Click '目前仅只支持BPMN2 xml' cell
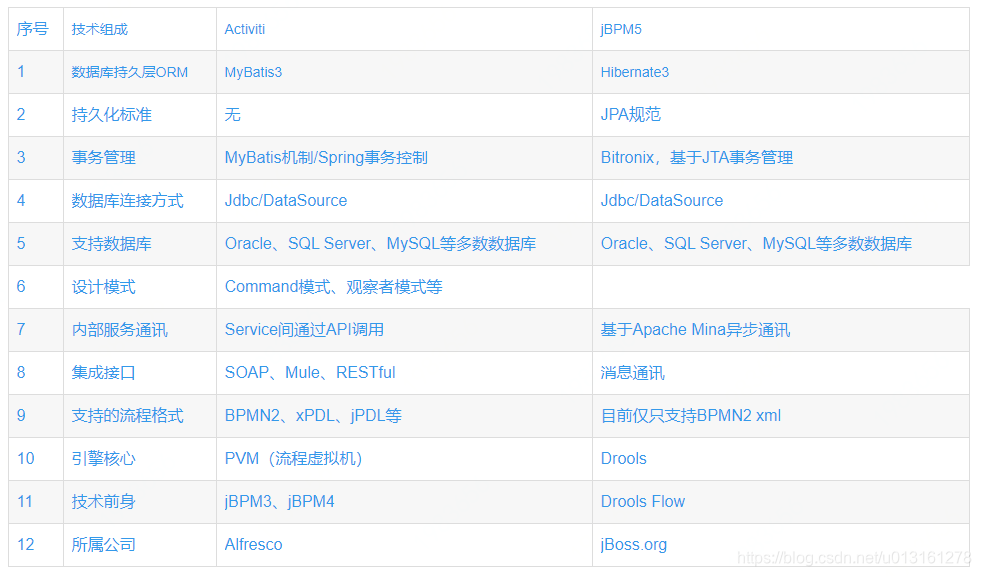 pos(781,416)
